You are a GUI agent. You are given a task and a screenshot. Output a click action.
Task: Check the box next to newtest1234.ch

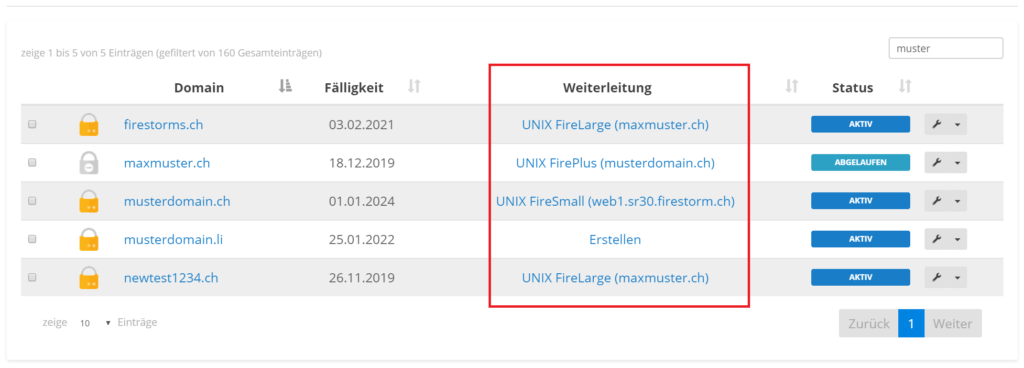(32, 277)
